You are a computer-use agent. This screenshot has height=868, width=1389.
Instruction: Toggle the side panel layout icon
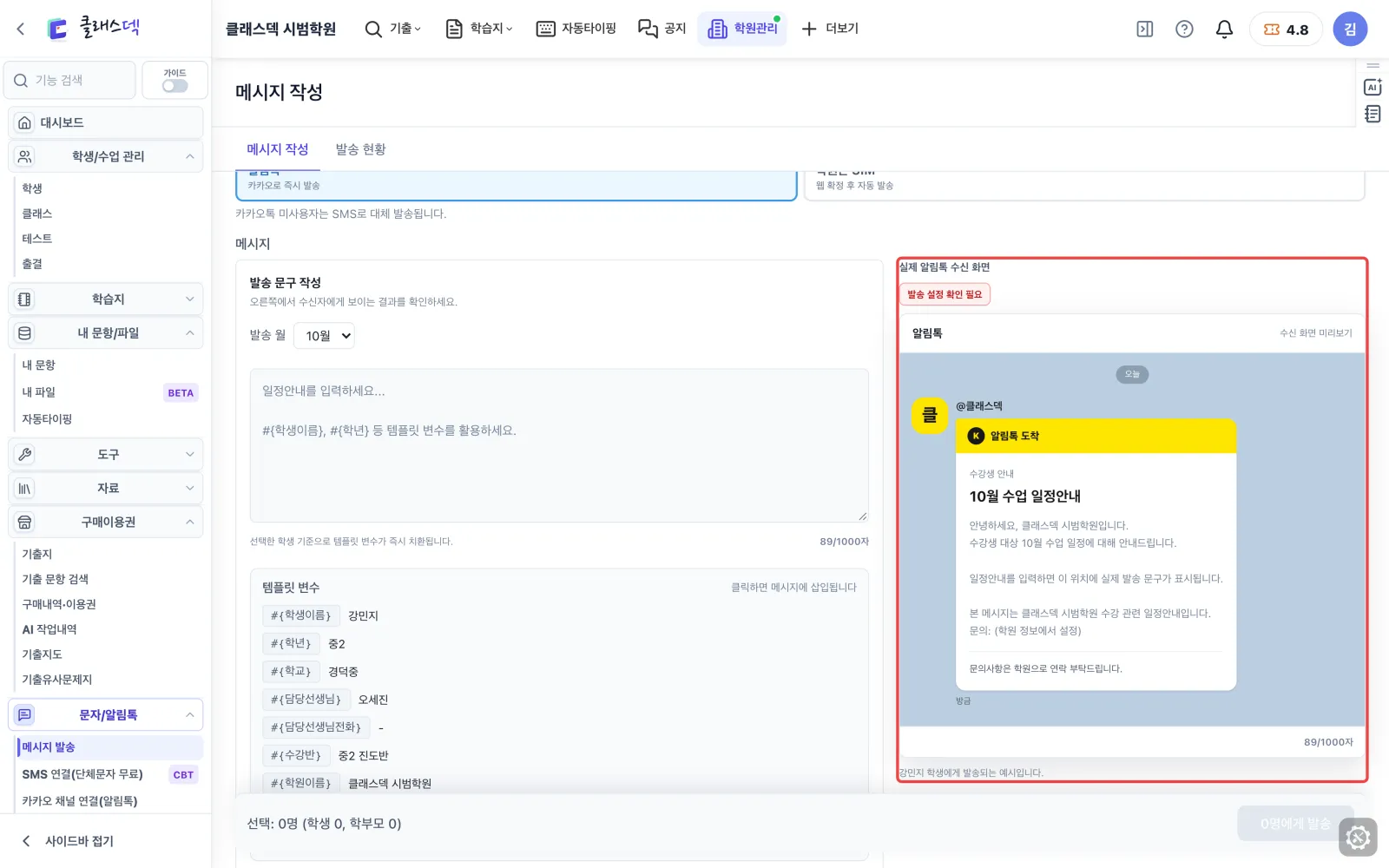[x=1145, y=29]
